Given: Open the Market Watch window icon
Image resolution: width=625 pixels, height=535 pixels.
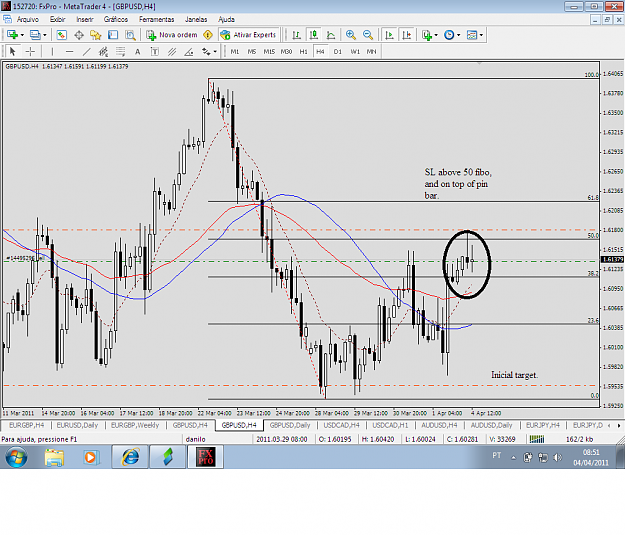Looking at the screenshot, I should [x=61, y=35].
